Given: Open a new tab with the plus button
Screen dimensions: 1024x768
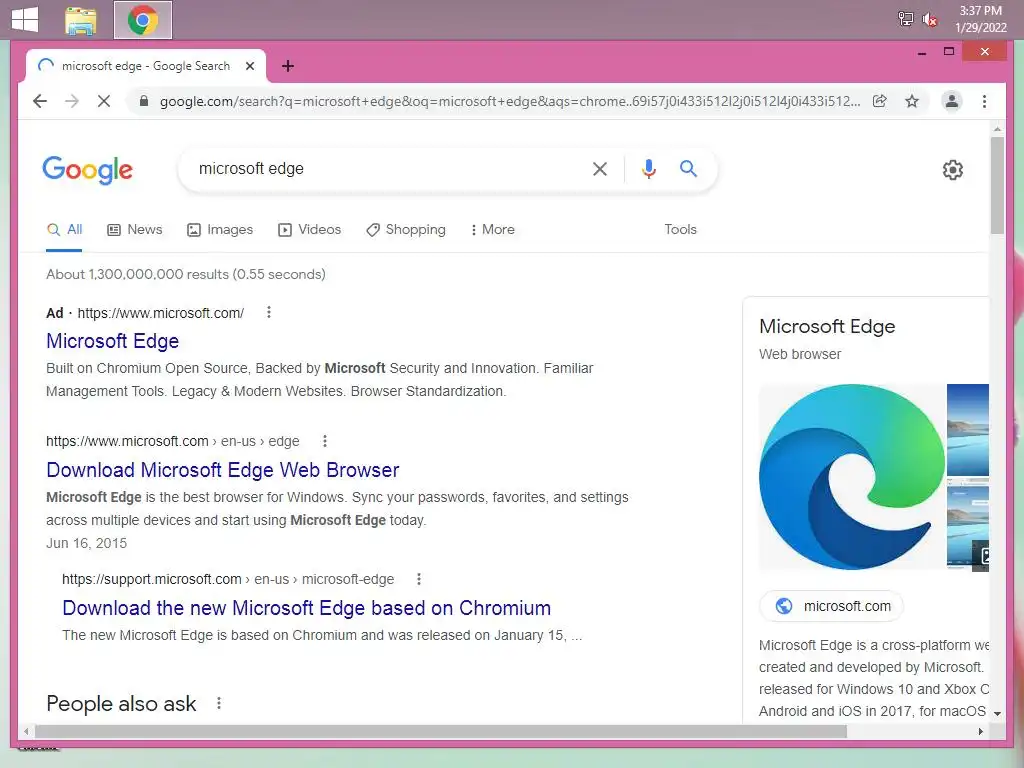Looking at the screenshot, I should [288, 66].
